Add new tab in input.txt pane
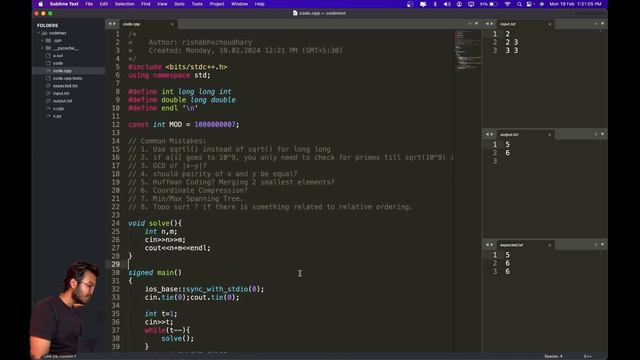 coord(596,24)
